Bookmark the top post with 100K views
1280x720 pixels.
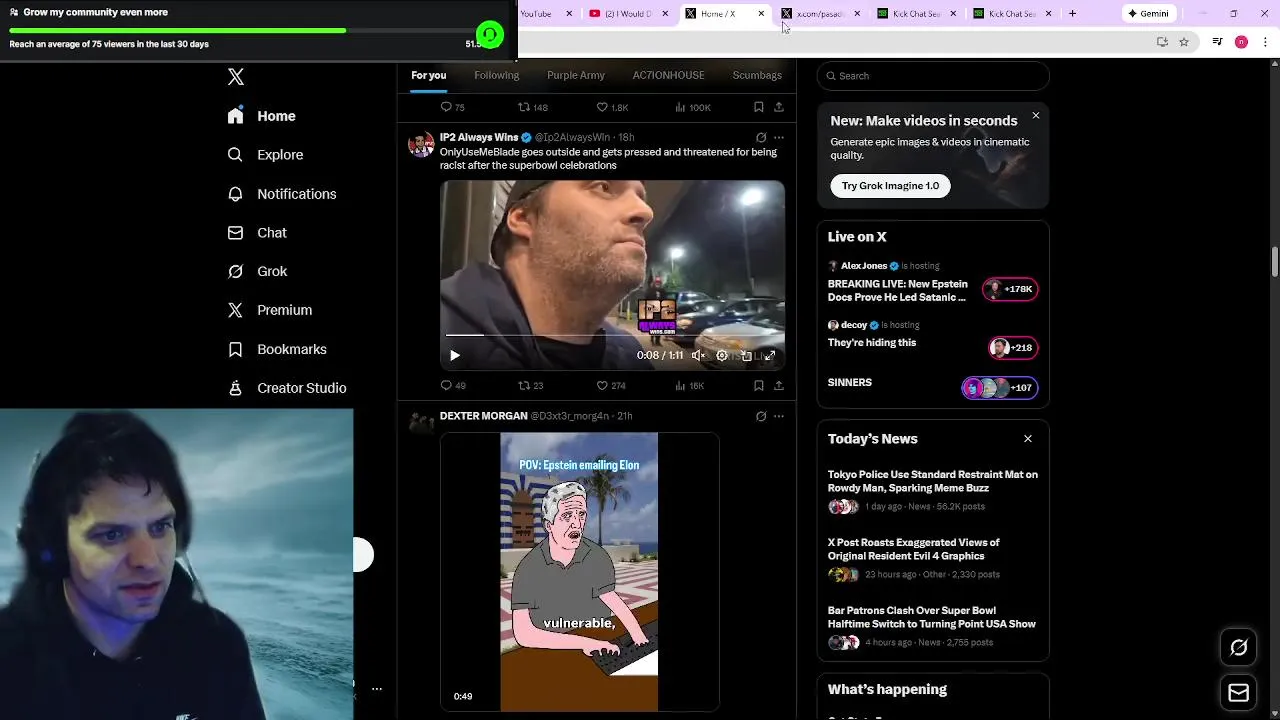coord(759,107)
